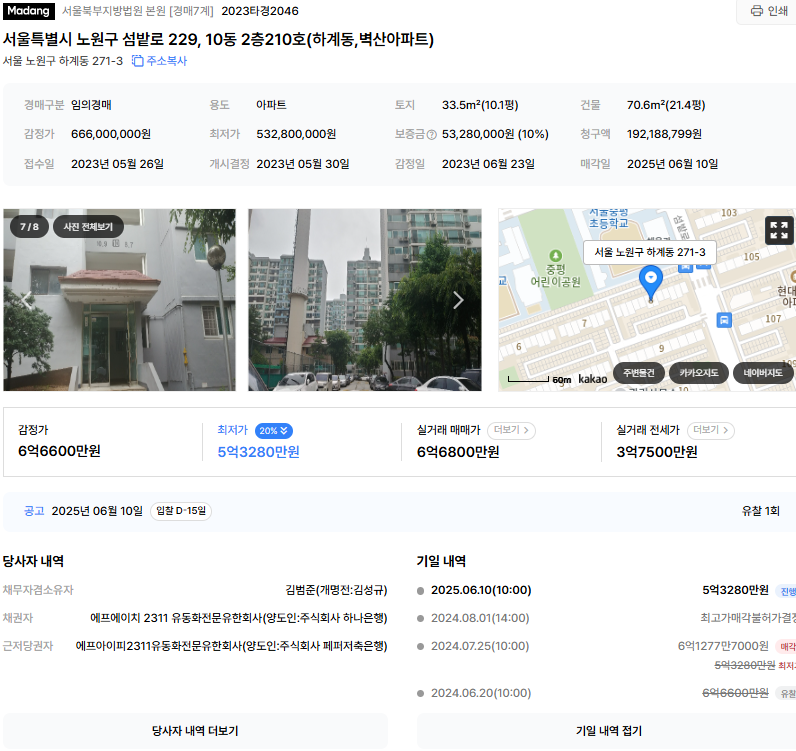
Task: Show next photo with right arrow
Action: point(458,301)
